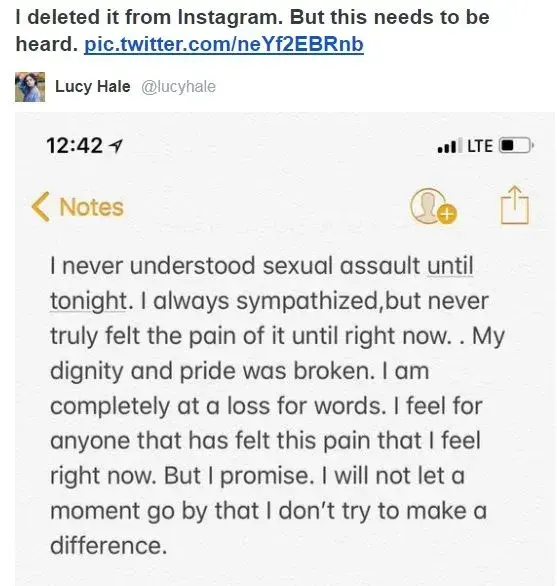Place cursor after 'difference.' in note
The image size is (557, 586).
[167, 546]
